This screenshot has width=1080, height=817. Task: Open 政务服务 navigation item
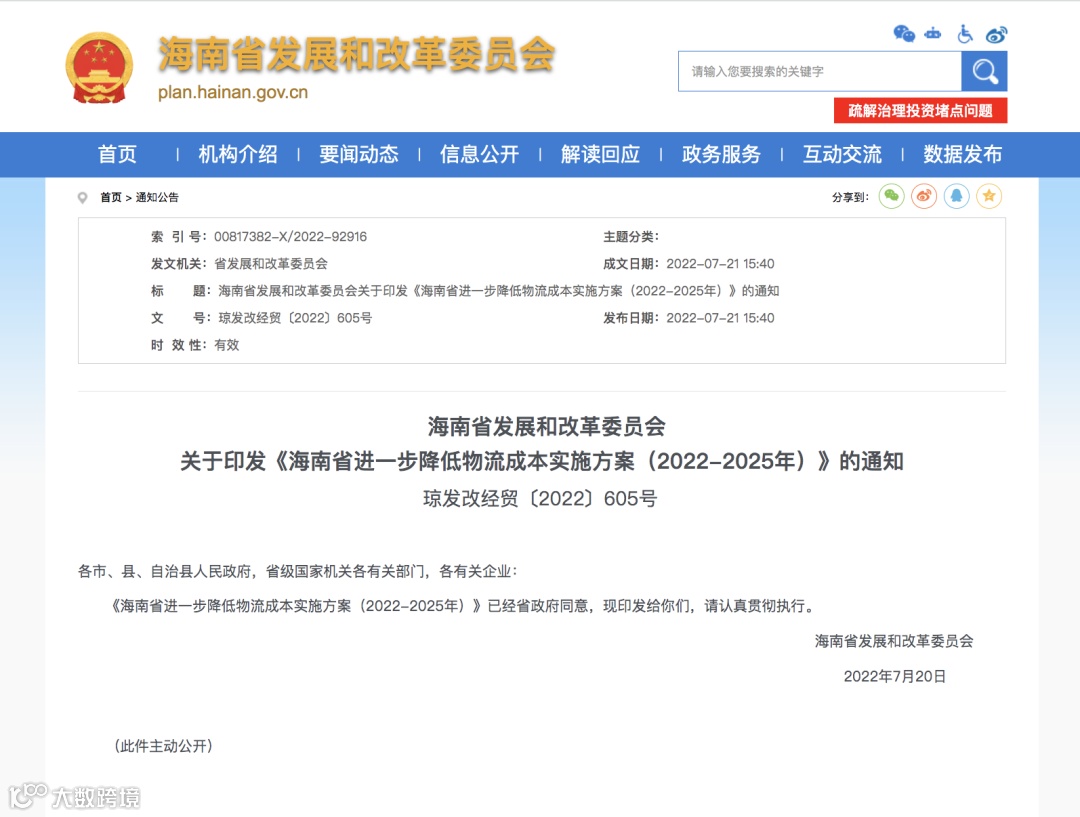click(x=721, y=154)
